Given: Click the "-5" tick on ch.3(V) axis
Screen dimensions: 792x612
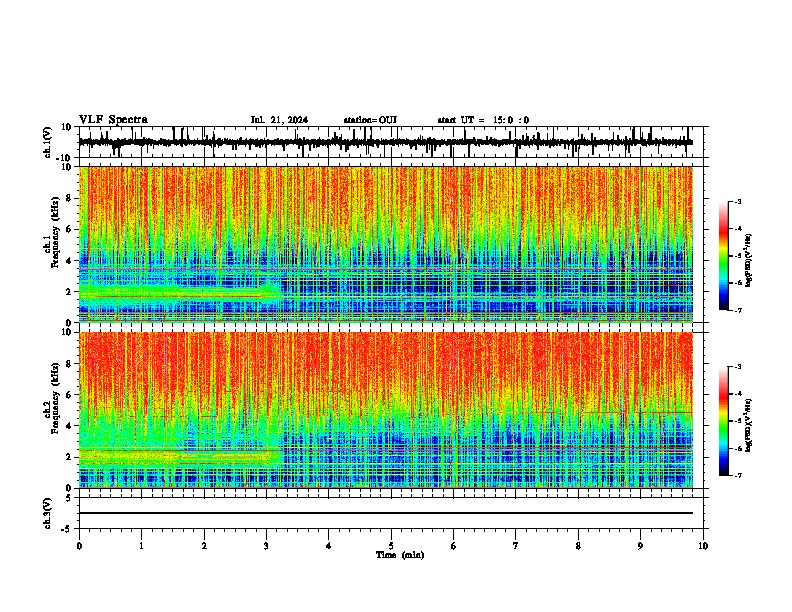Looking at the screenshot, I should 67,529.
